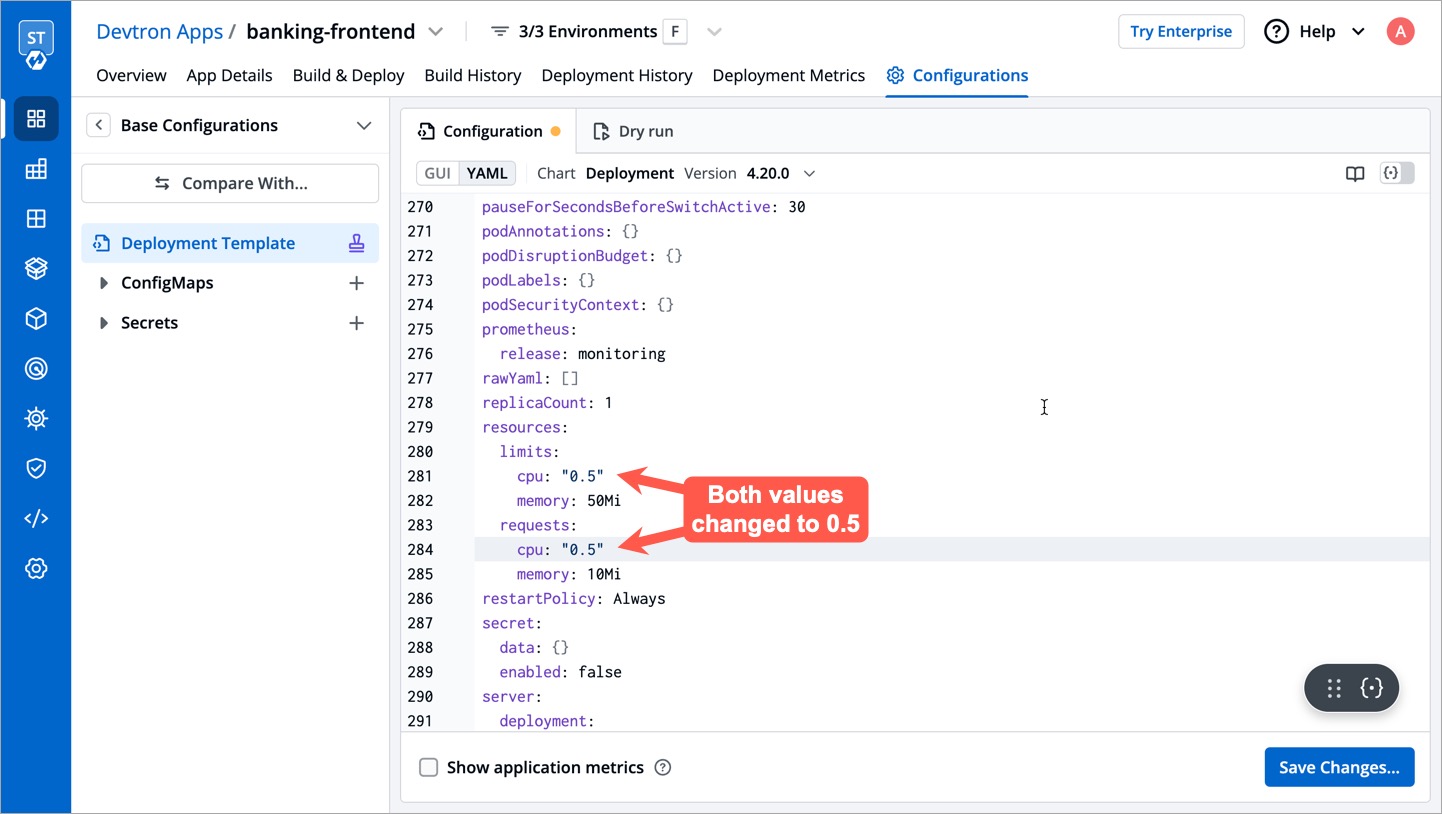
Task: Add a new Secret with plus icon
Action: pyautogui.click(x=356, y=323)
